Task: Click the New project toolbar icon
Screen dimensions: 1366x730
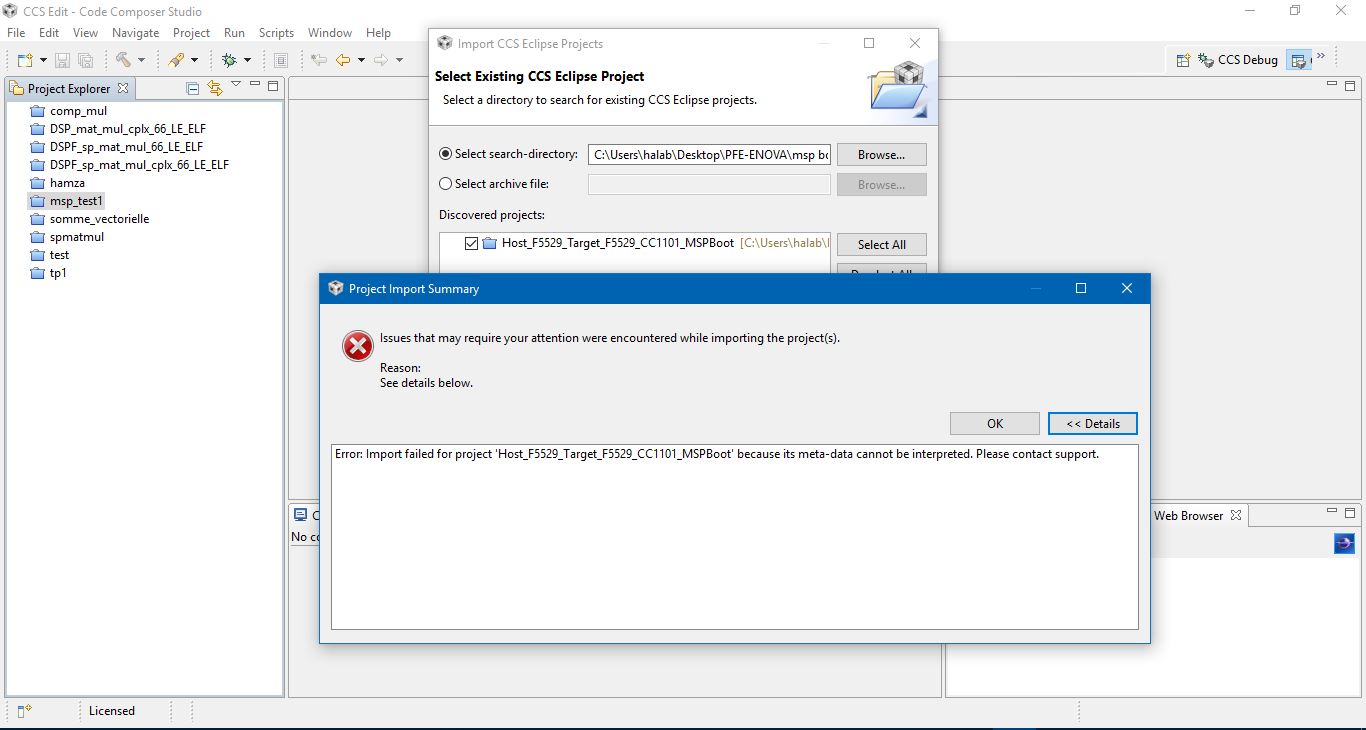Action: 24,60
